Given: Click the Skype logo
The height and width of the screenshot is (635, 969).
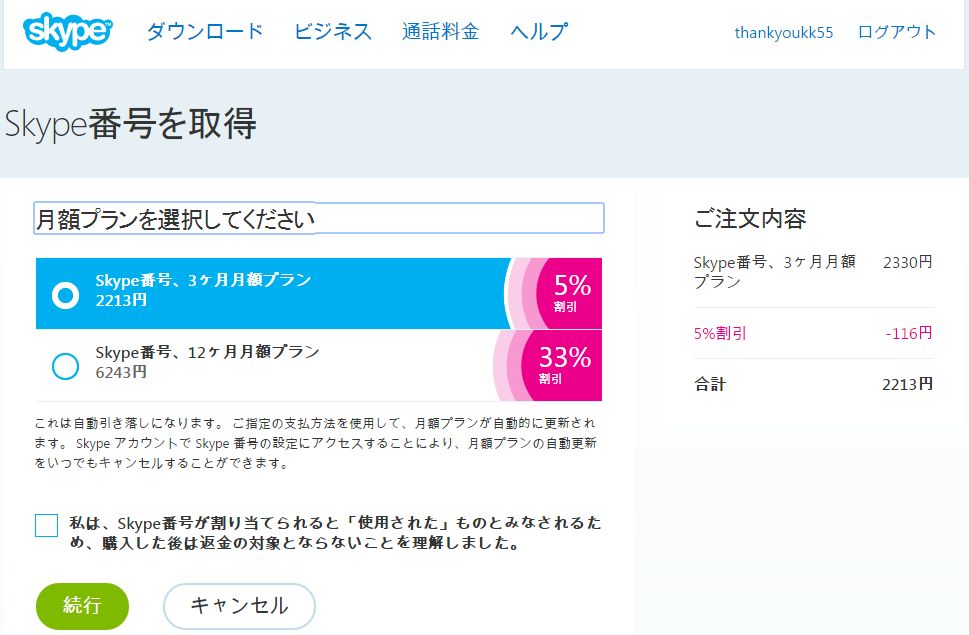Looking at the screenshot, I should pyautogui.click(x=67, y=31).
